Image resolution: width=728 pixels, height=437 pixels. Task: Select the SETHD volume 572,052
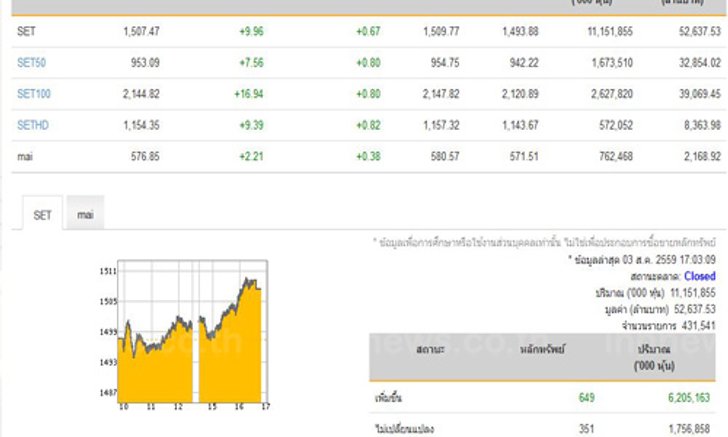coord(616,125)
